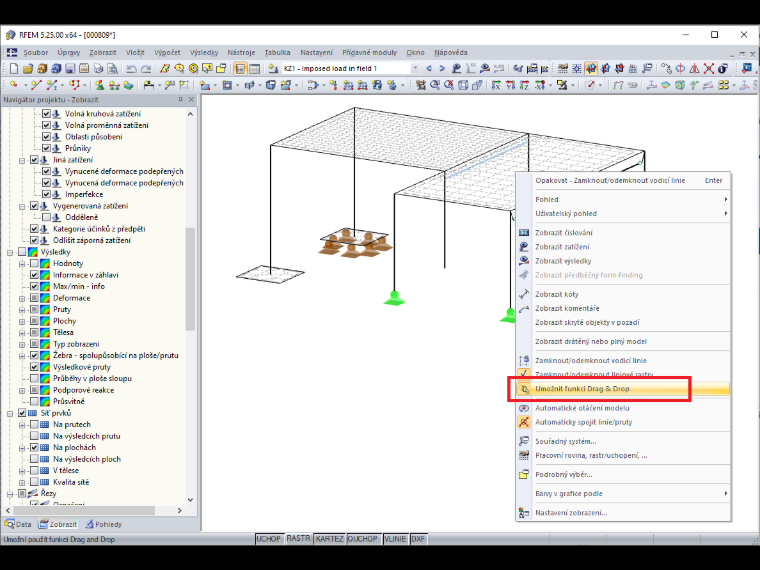760x570 pixels.
Task: Open the Pohled submenu arrow
Action: (726, 199)
